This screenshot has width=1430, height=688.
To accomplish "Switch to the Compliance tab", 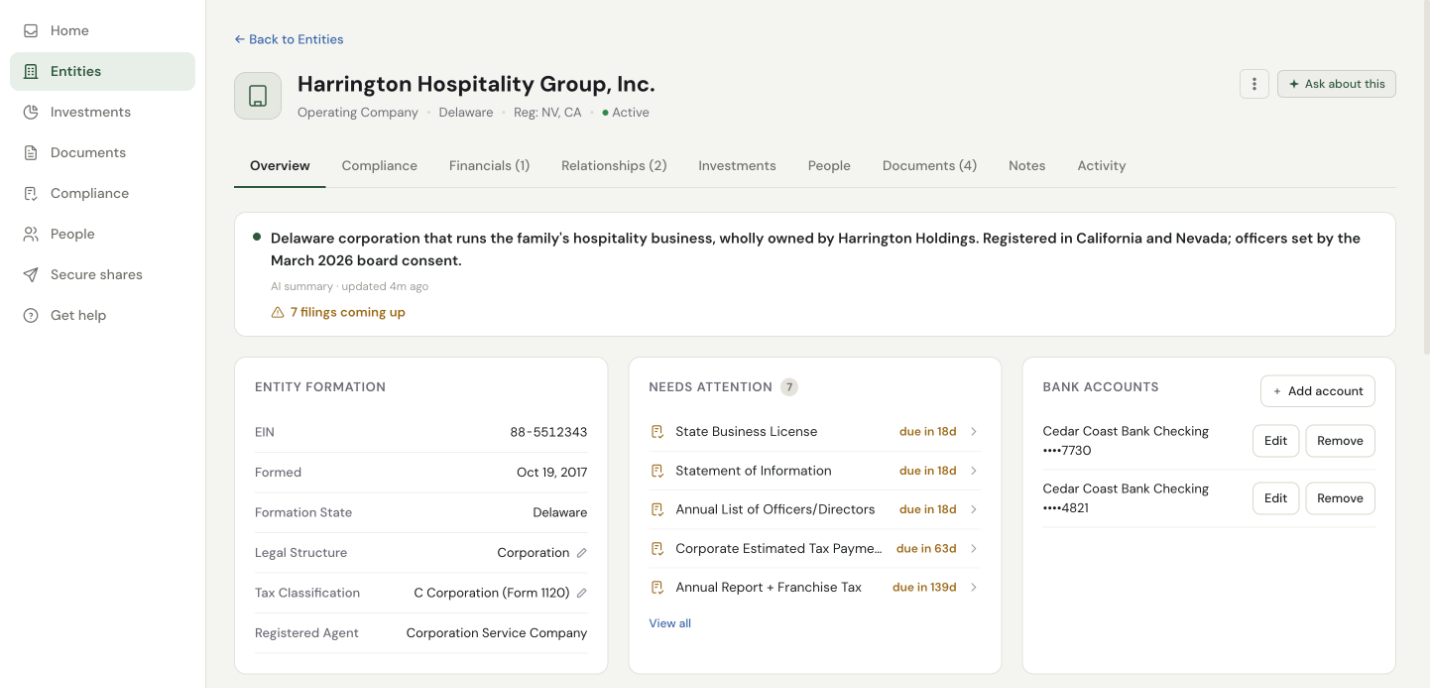I will pos(379,166).
